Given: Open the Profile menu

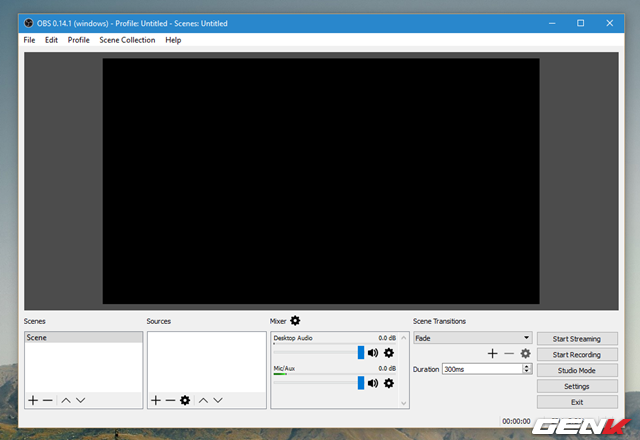Looking at the screenshot, I should [78, 40].
